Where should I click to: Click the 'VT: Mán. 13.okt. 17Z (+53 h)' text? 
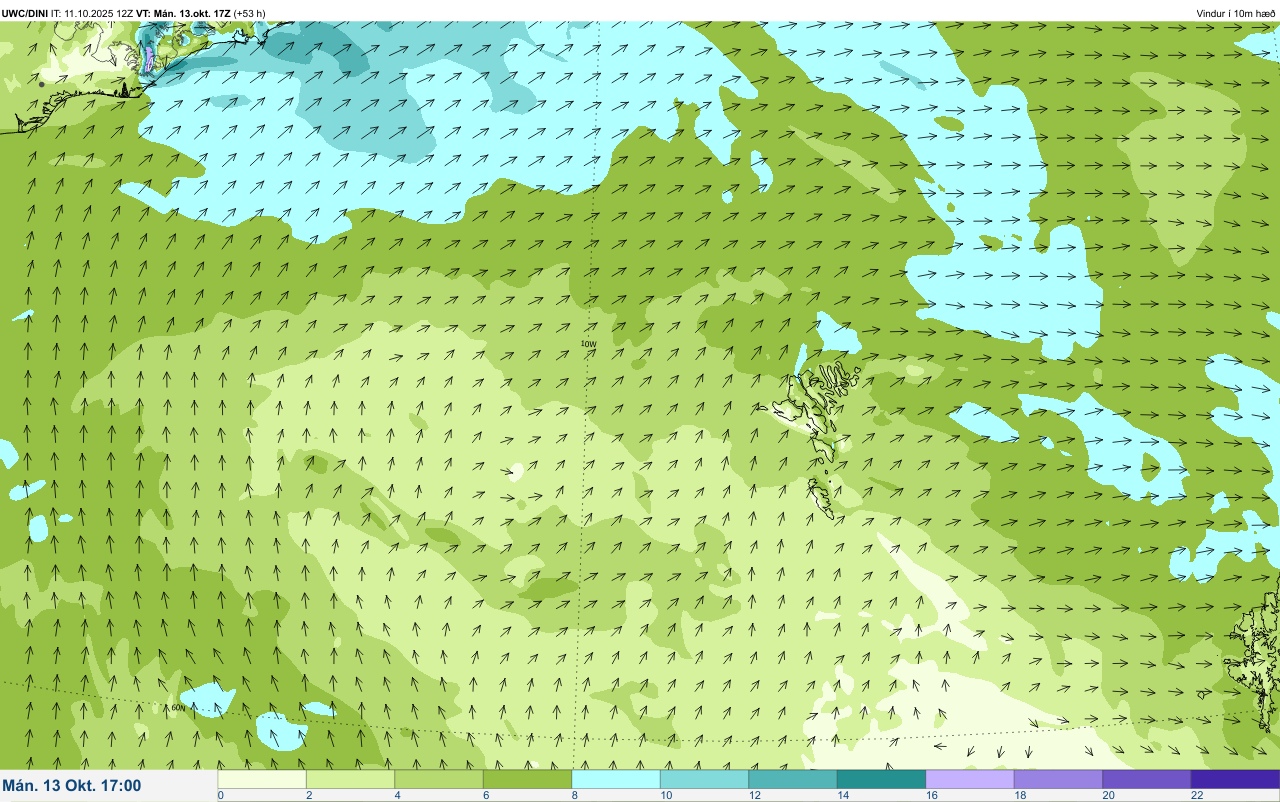(201, 13)
